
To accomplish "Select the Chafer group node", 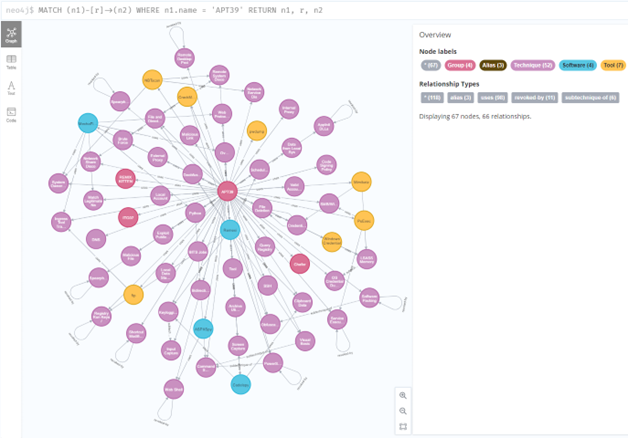I will 300,264.
